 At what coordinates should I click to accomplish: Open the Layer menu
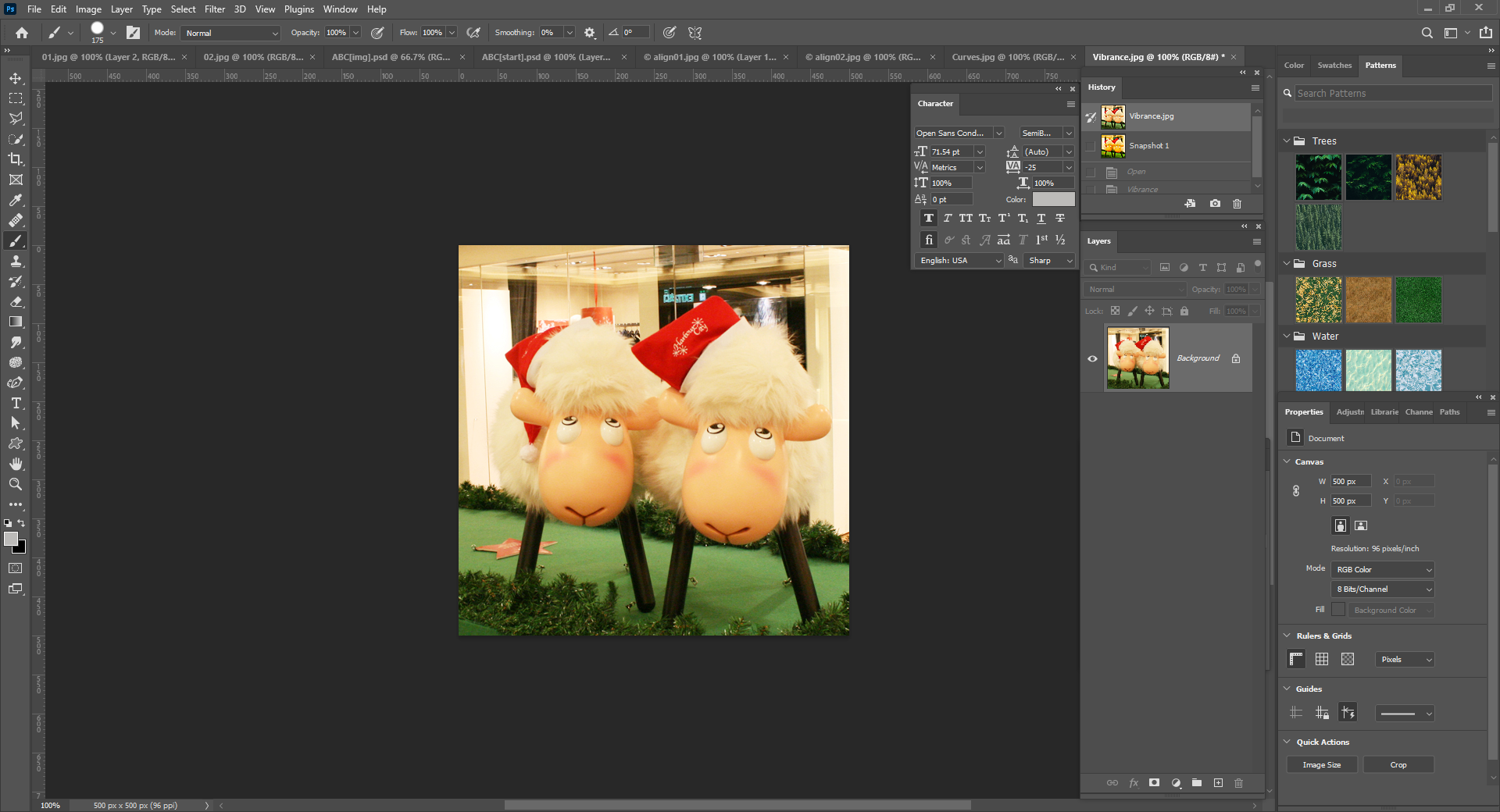[121, 9]
